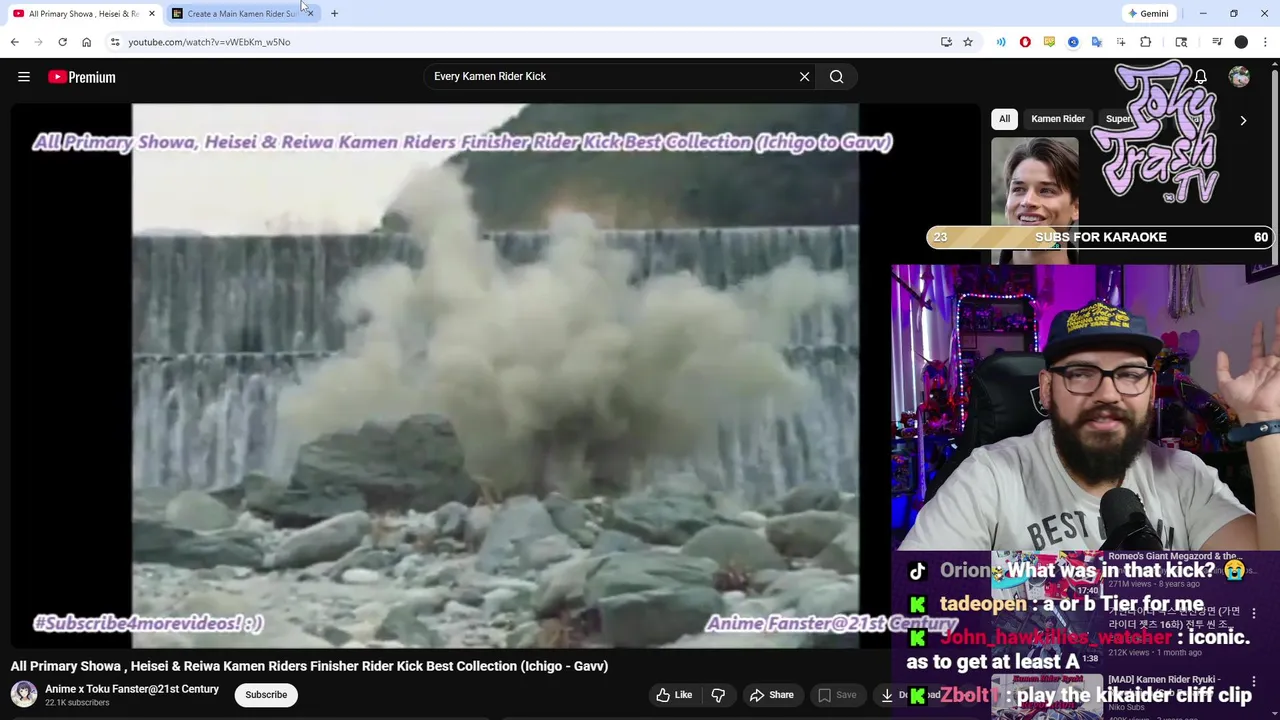
Task: Click the 22.1K subscribers count text
Action: tap(77, 703)
